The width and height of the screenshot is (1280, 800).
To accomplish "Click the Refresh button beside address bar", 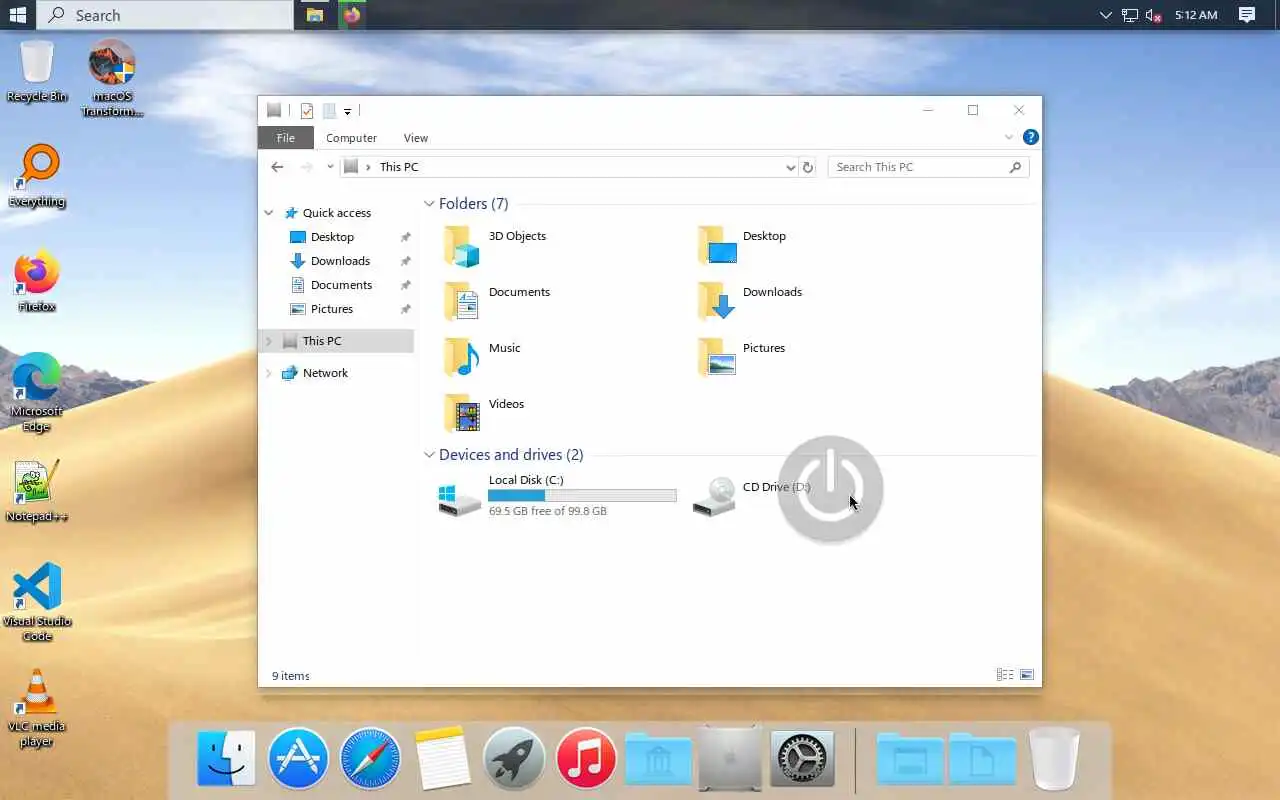I will pos(808,167).
